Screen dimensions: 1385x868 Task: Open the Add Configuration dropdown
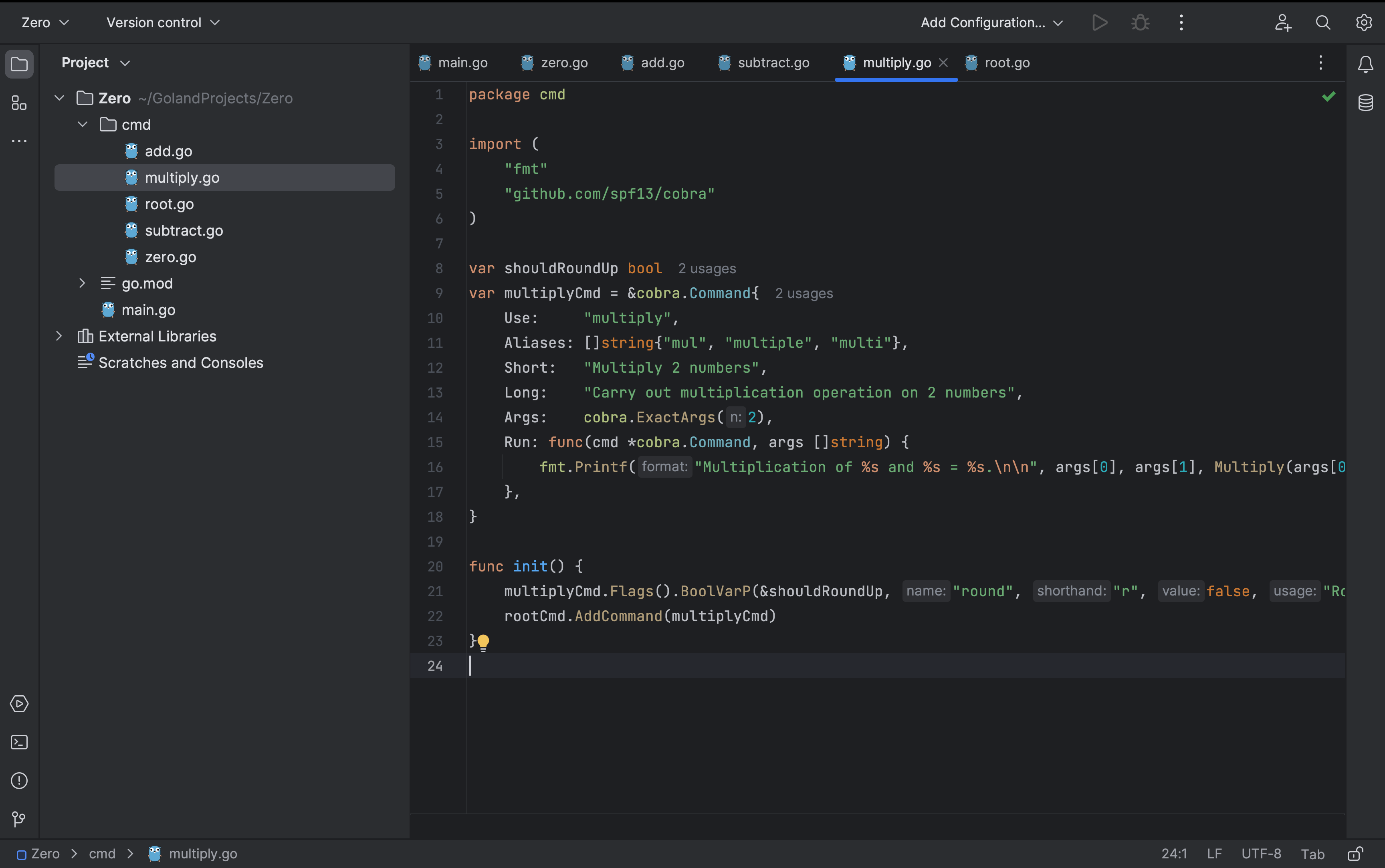[991, 22]
